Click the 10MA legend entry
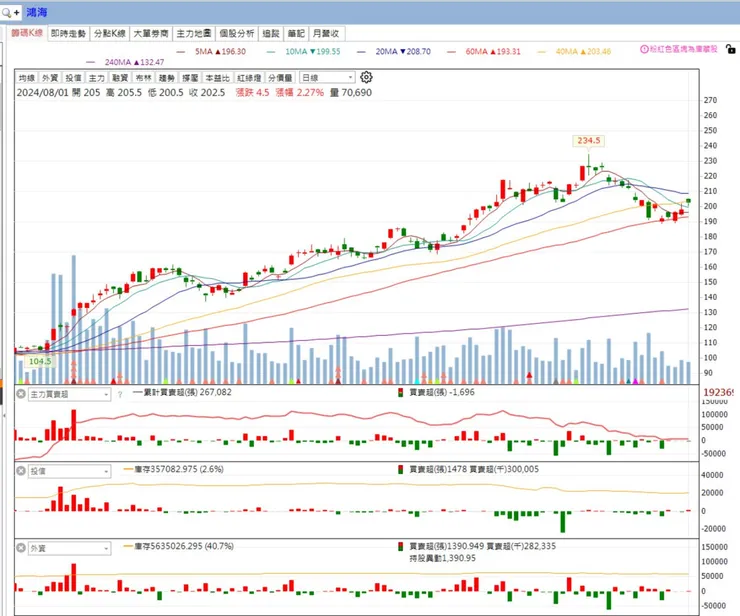 coord(303,51)
